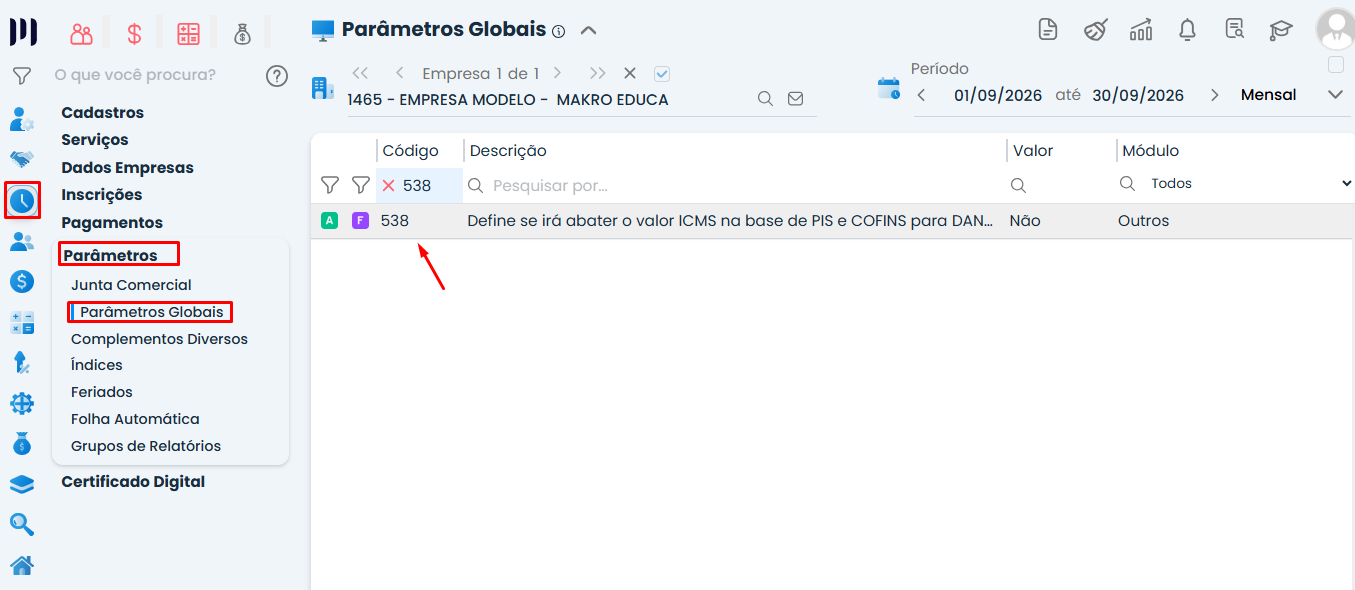This screenshot has height=590, width=1355.
Task: Open Junta Comercial submenu item
Action: 131,285
